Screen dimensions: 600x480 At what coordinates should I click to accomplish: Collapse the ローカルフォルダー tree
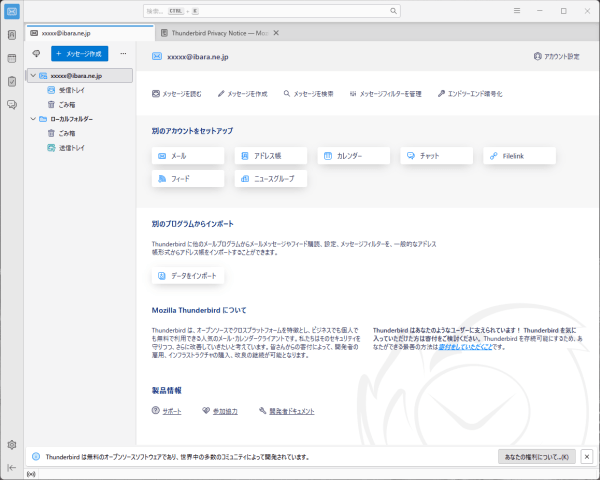click(x=33, y=119)
